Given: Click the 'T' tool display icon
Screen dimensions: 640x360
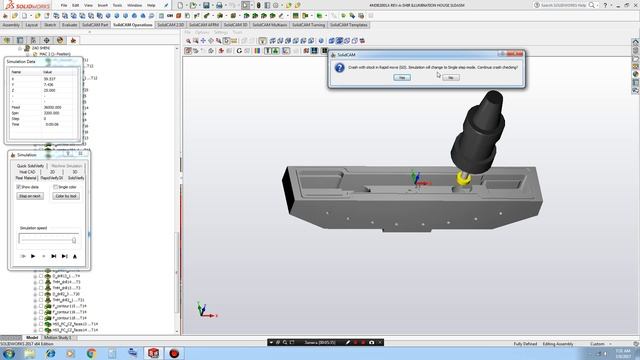Looking at the screenshot, I should point(268,51).
